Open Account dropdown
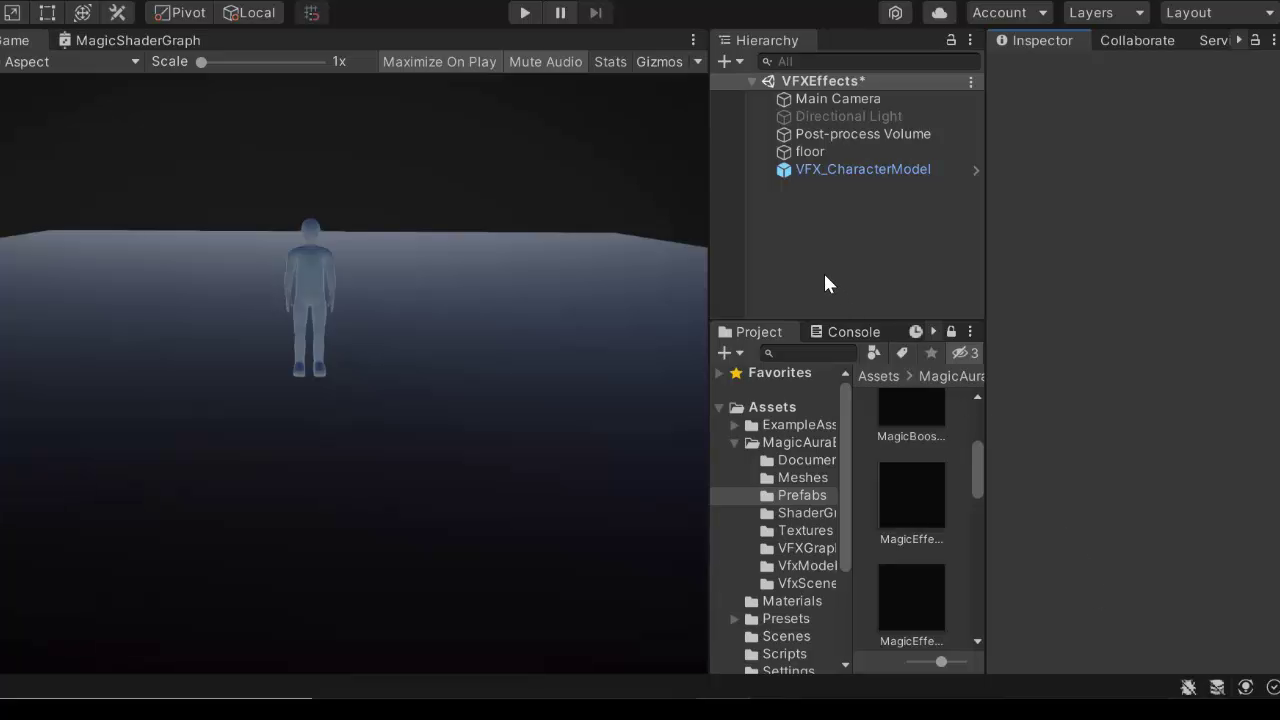Viewport: 1280px width, 720px height. (x=1010, y=13)
